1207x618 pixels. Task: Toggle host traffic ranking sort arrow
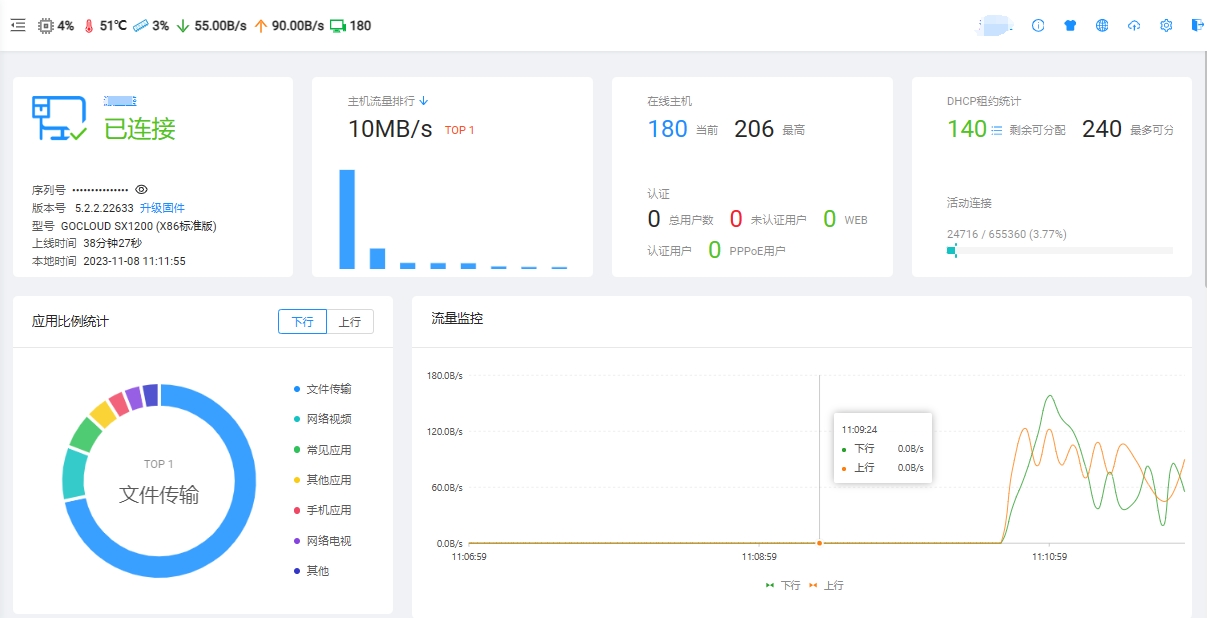pos(424,101)
